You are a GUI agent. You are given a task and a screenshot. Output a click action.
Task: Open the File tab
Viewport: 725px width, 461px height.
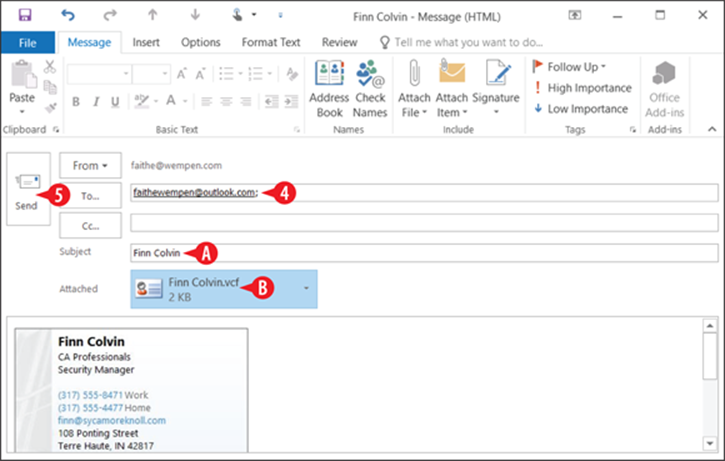coord(28,43)
